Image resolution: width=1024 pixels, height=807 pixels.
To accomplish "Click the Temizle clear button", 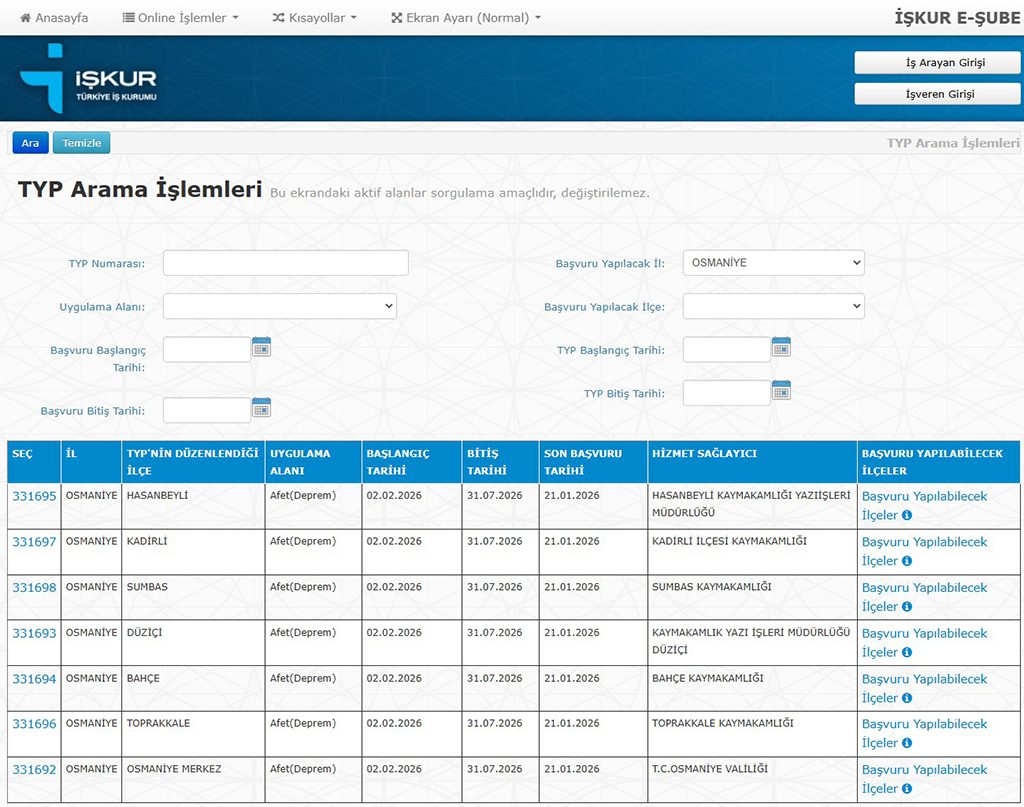I will pos(82,143).
